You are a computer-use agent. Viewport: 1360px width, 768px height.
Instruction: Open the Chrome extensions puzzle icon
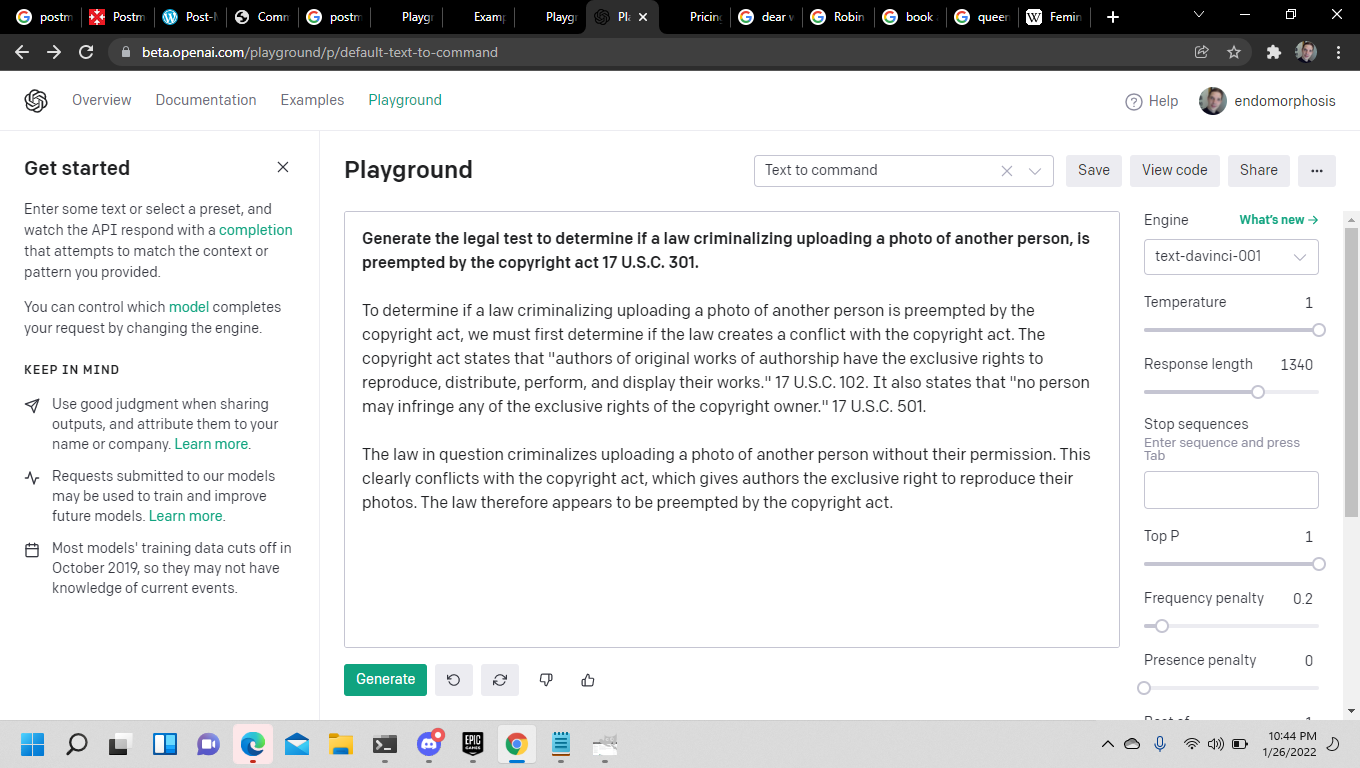[1273, 52]
